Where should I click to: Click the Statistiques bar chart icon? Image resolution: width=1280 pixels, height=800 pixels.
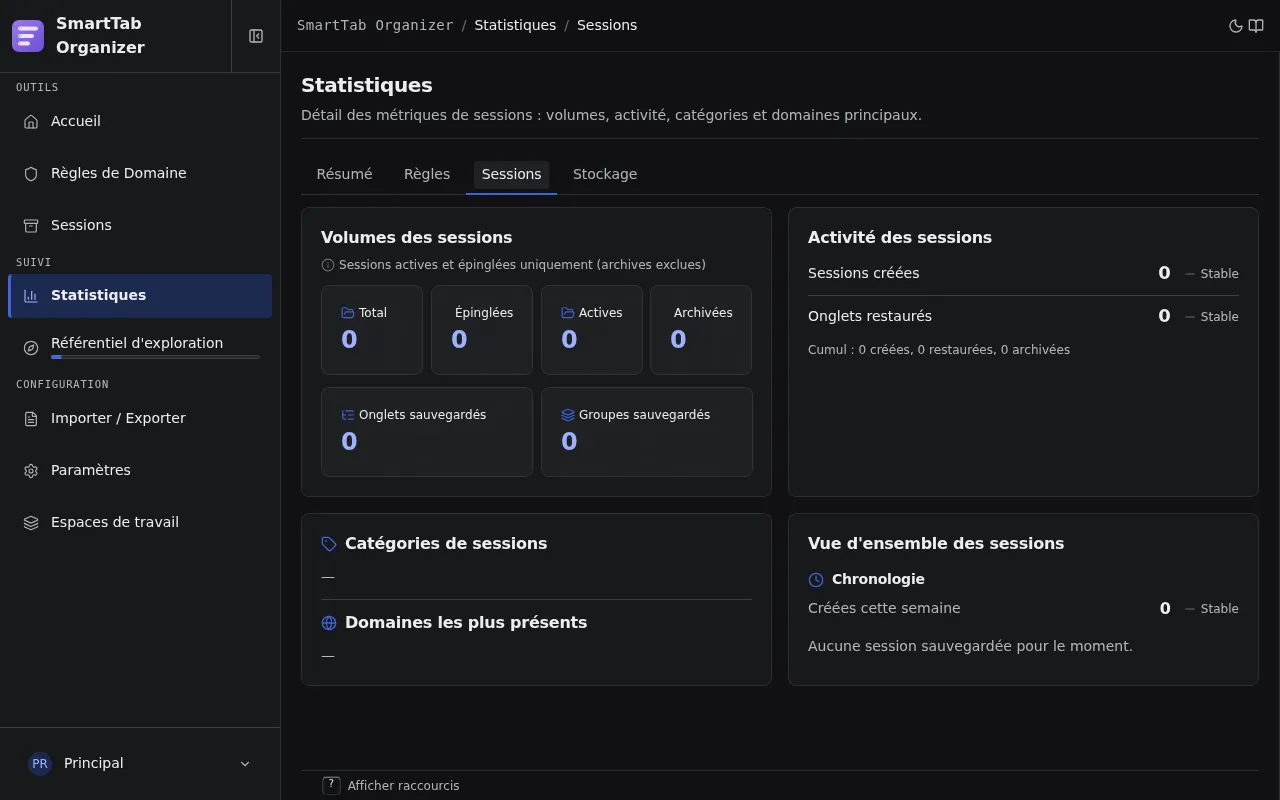click(31, 296)
